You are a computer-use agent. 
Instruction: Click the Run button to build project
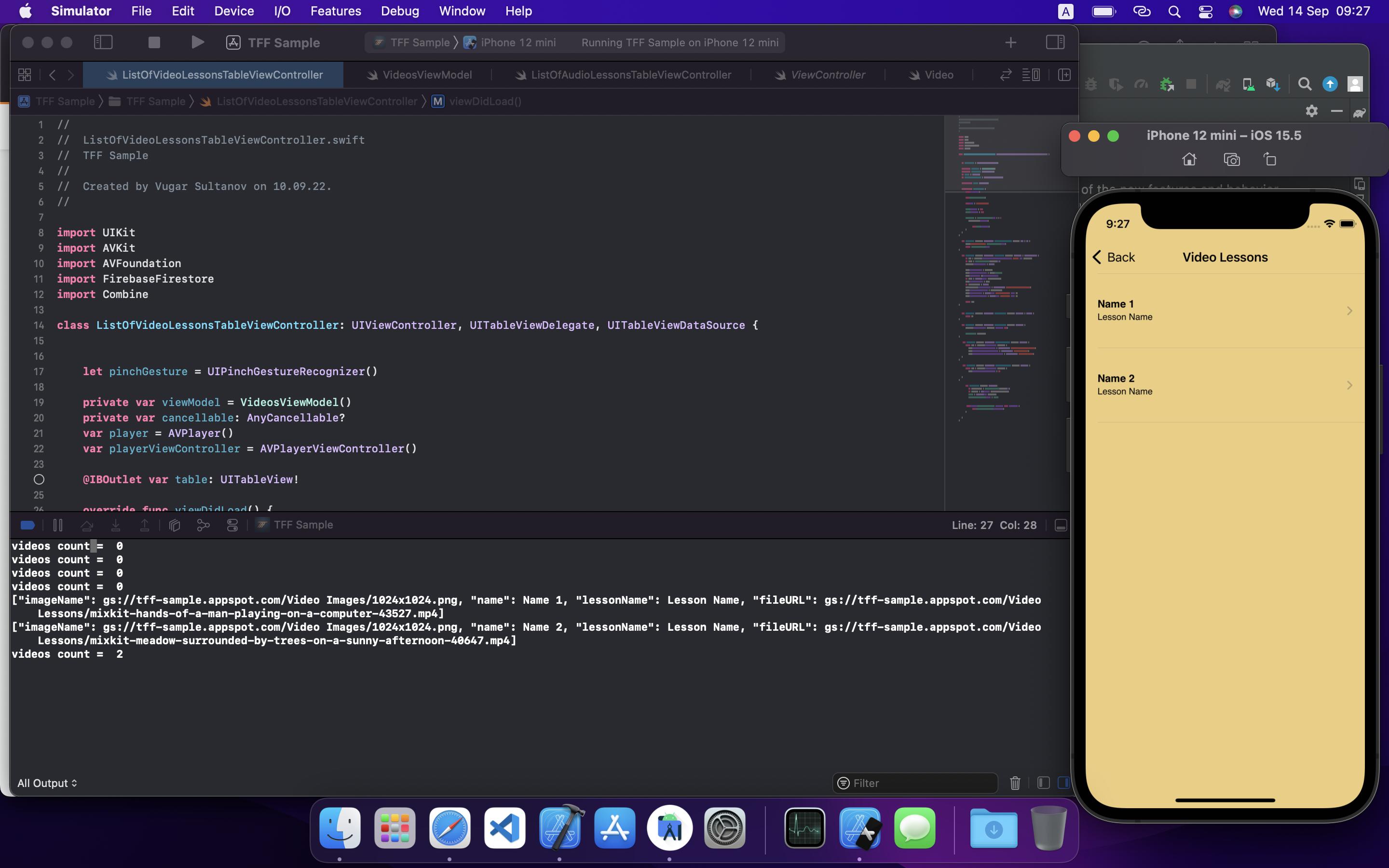[197, 42]
